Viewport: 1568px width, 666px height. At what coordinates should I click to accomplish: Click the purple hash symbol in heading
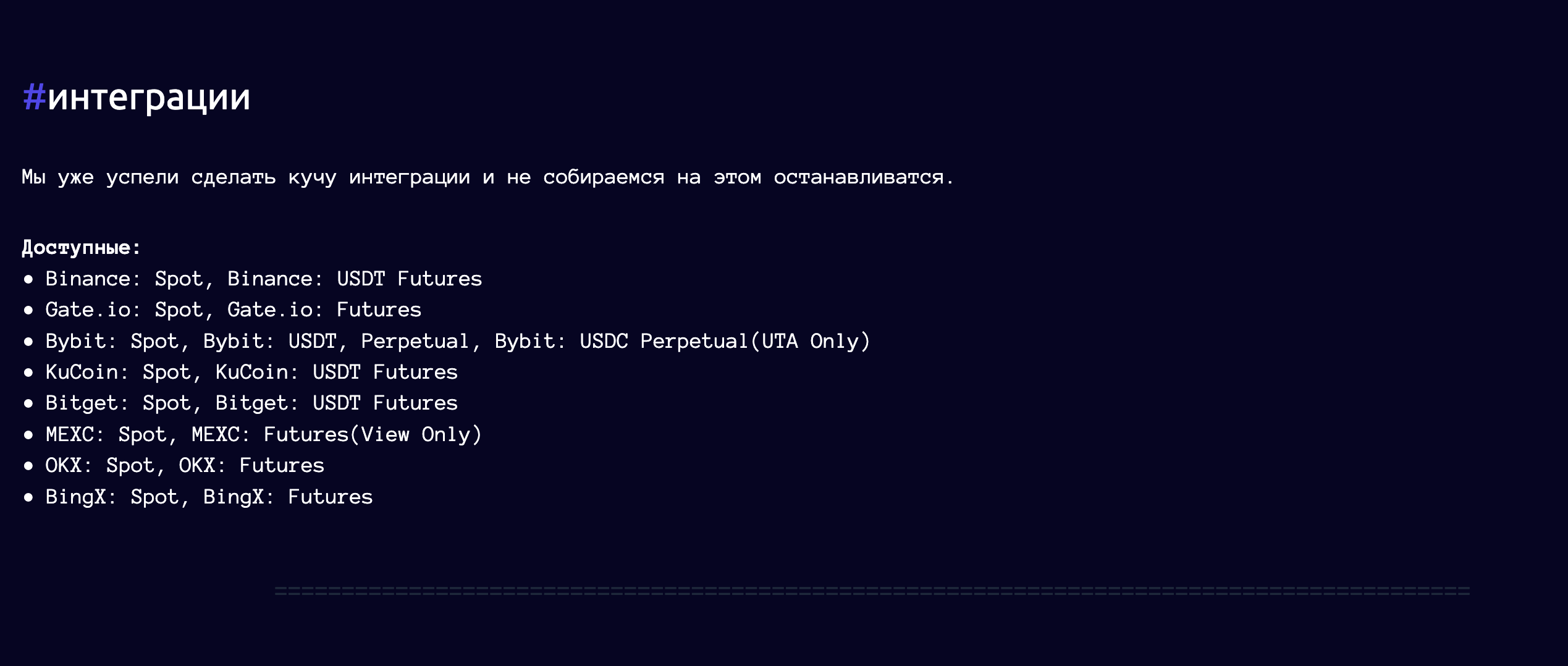[35, 97]
